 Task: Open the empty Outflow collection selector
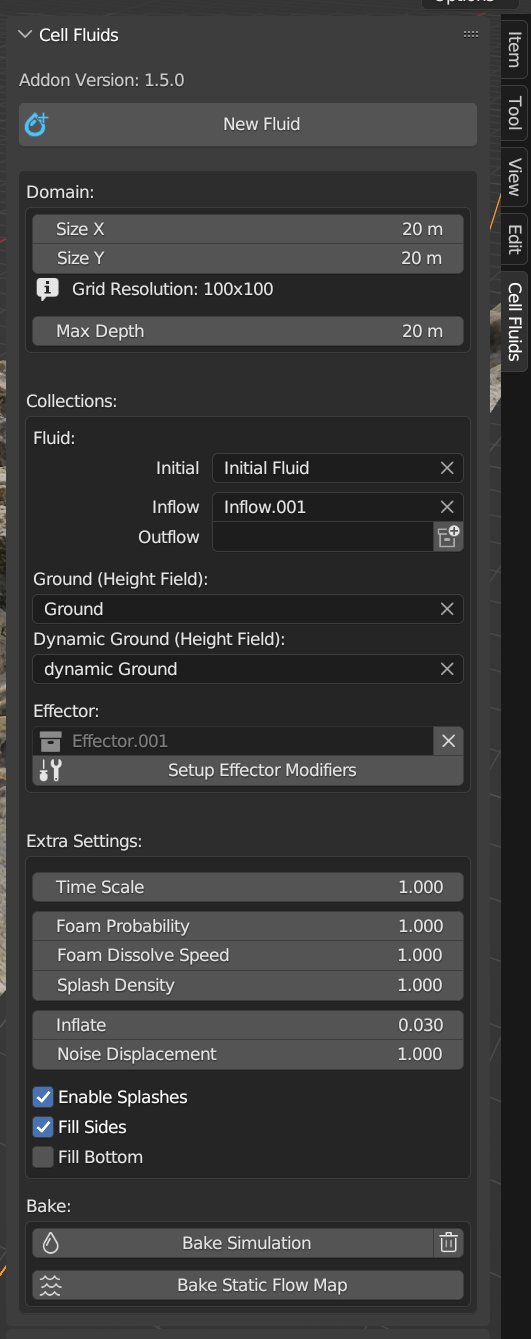coord(323,537)
